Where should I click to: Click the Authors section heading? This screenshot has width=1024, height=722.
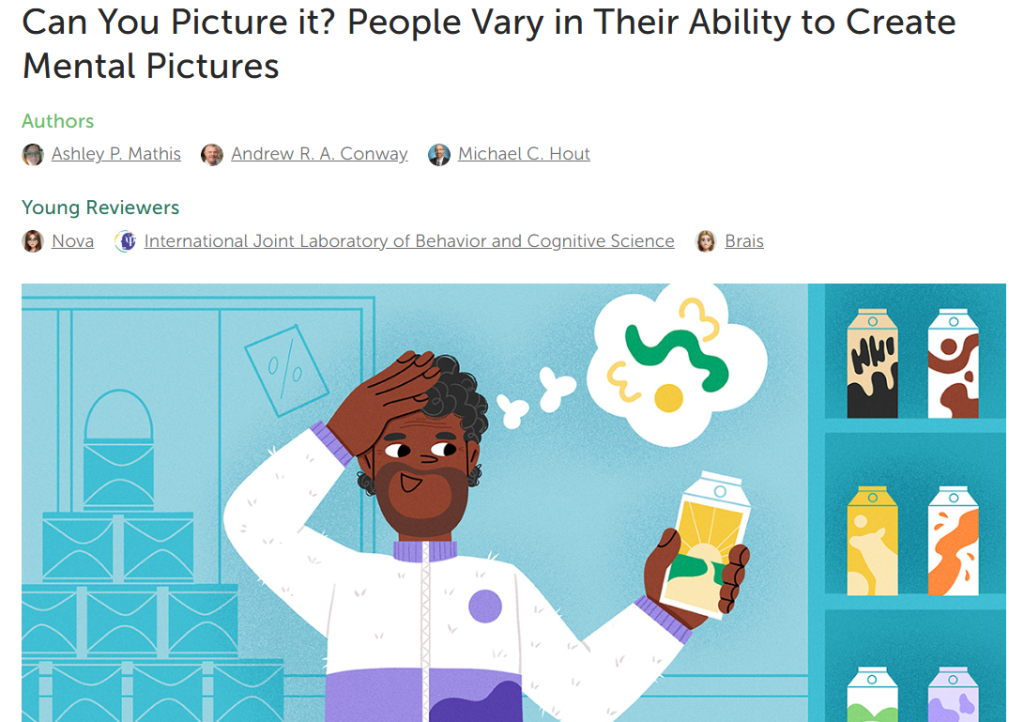pyautogui.click(x=57, y=121)
